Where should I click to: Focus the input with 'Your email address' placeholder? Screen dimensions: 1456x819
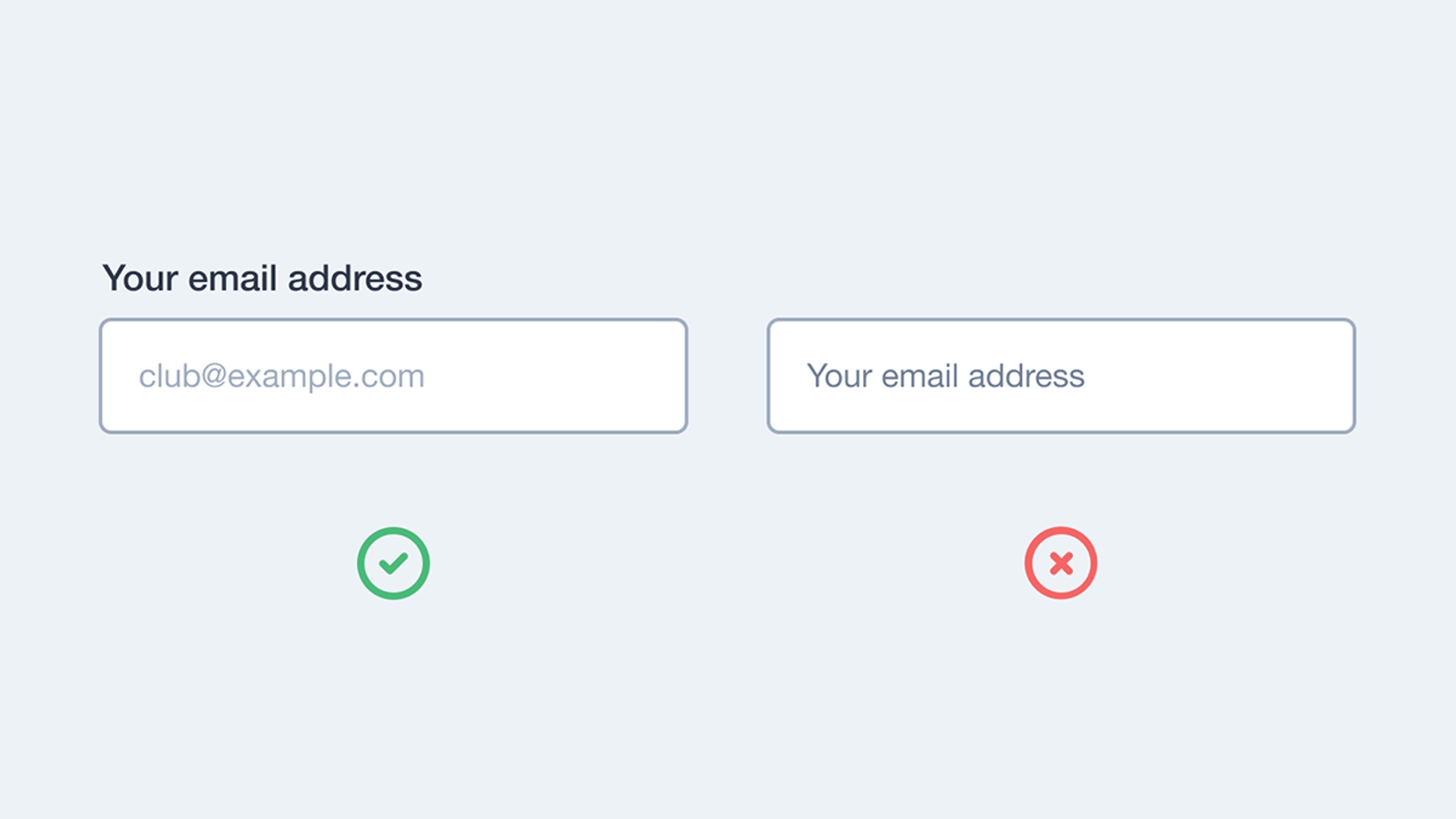tap(1061, 376)
